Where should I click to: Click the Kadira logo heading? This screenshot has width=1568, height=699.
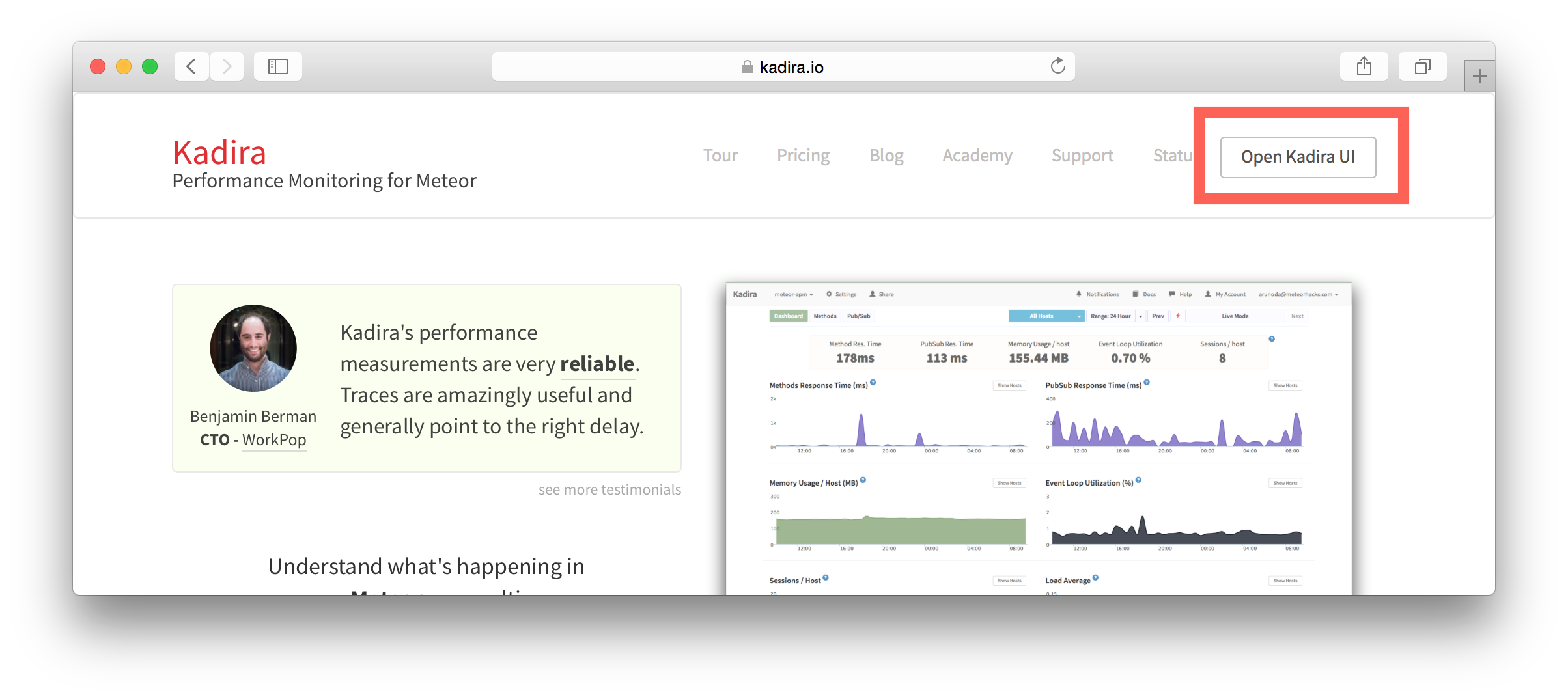219,153
